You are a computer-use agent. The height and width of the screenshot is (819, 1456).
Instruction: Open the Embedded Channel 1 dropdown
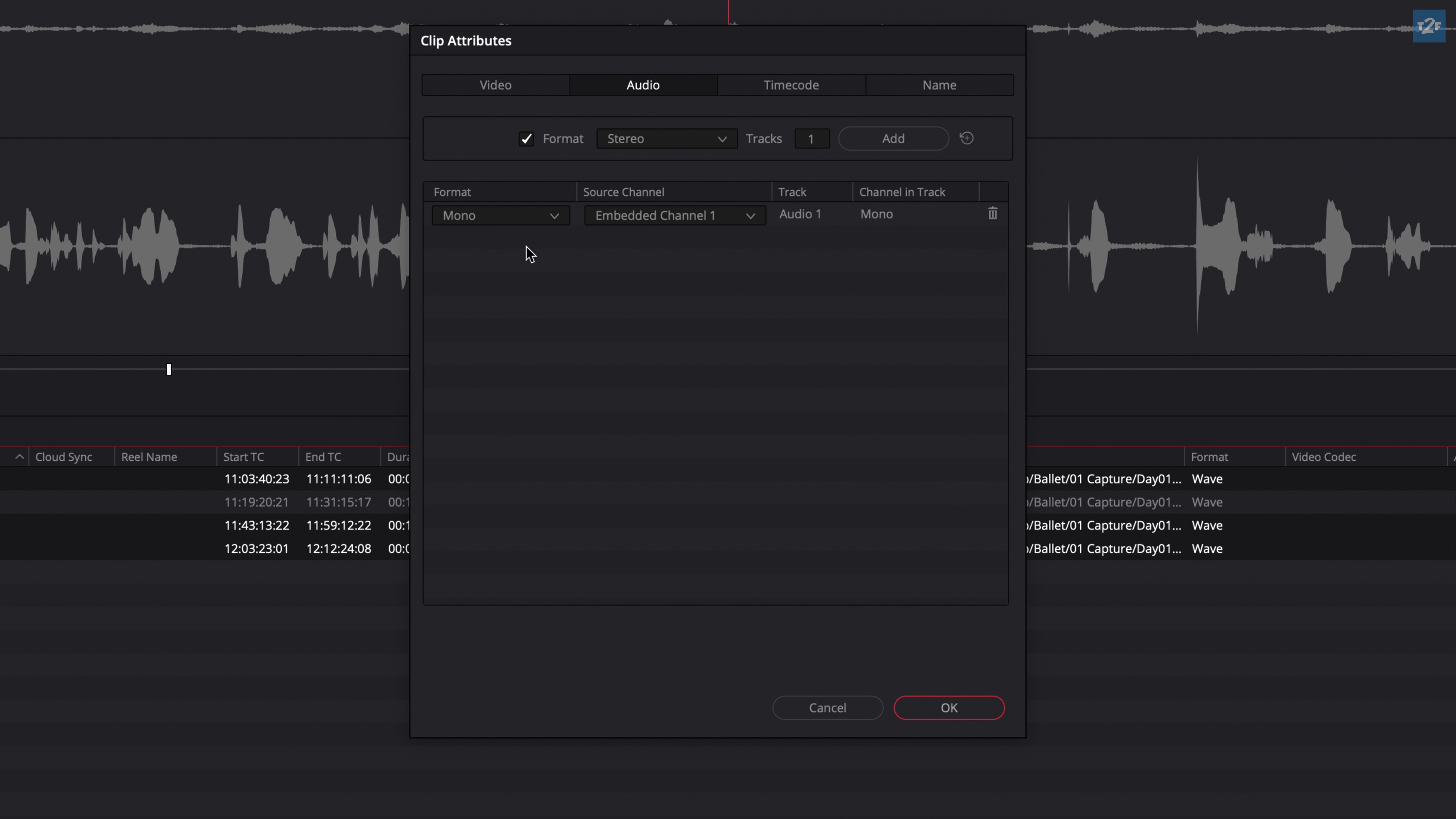[x=674, y=215]
